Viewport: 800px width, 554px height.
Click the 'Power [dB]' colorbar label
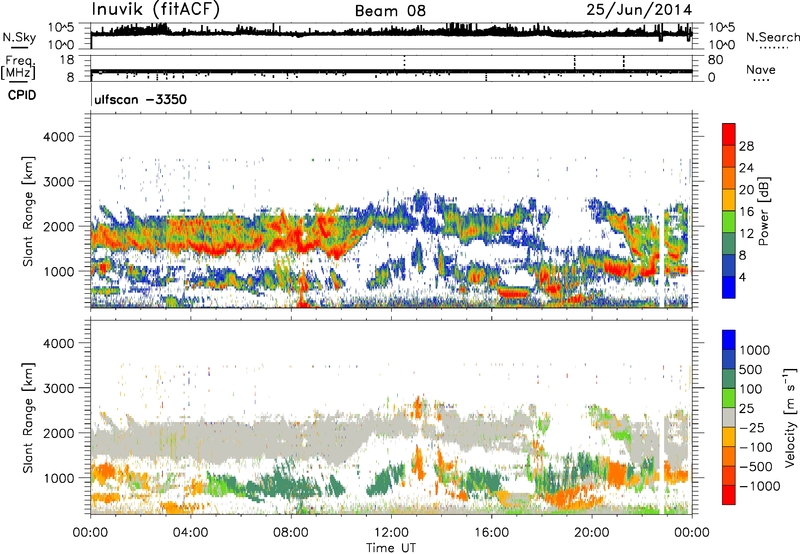tap(763, 211)
